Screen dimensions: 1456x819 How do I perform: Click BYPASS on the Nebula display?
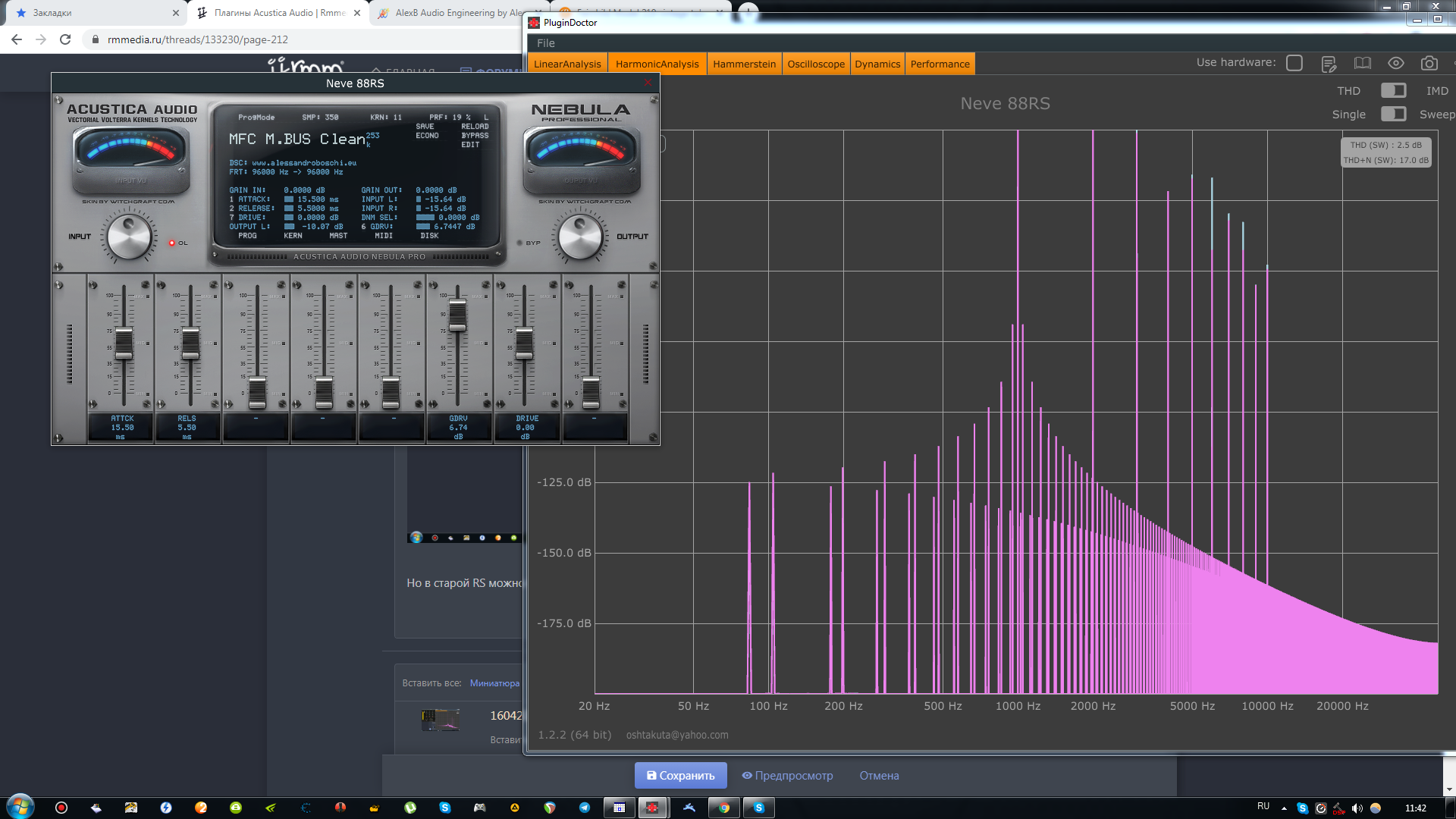click(x=475, y=136)
